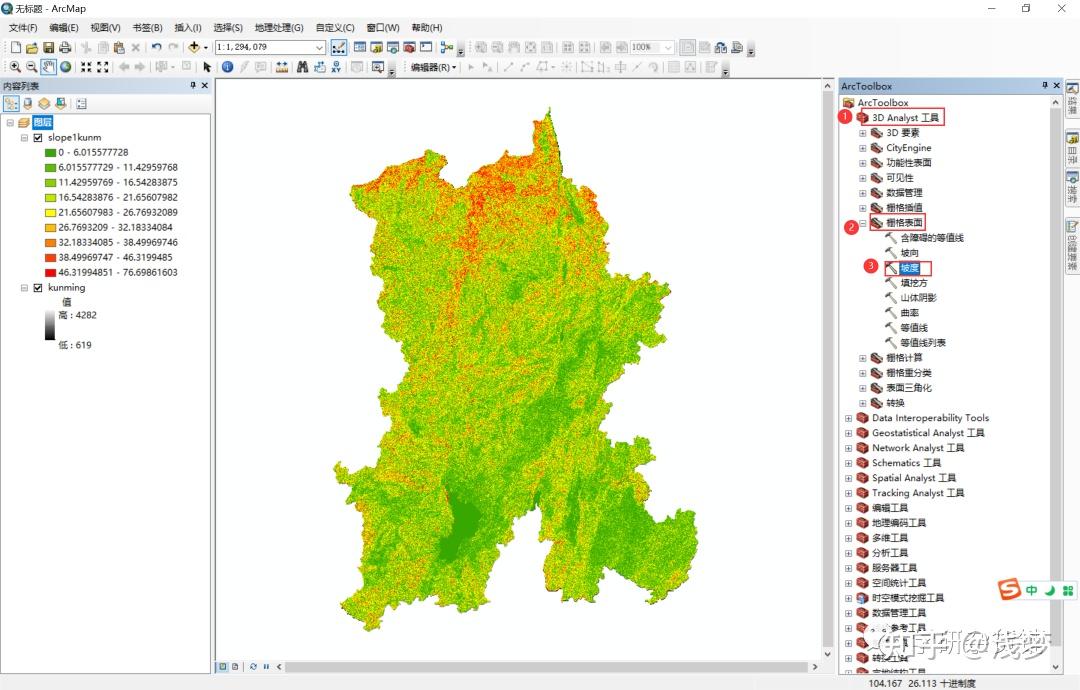Open the Find tool icon
Screen dimensions: 1080x690
click(x=303, y=67)
